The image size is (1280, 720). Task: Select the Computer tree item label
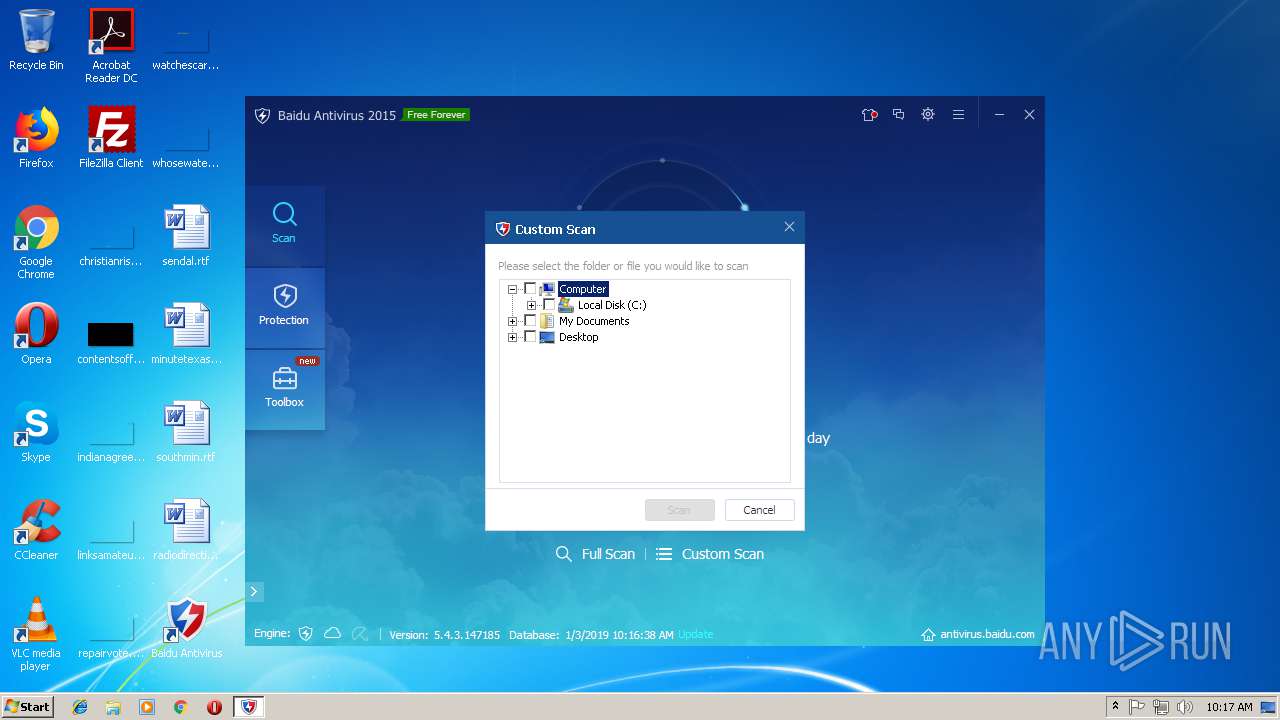(583, 289)
